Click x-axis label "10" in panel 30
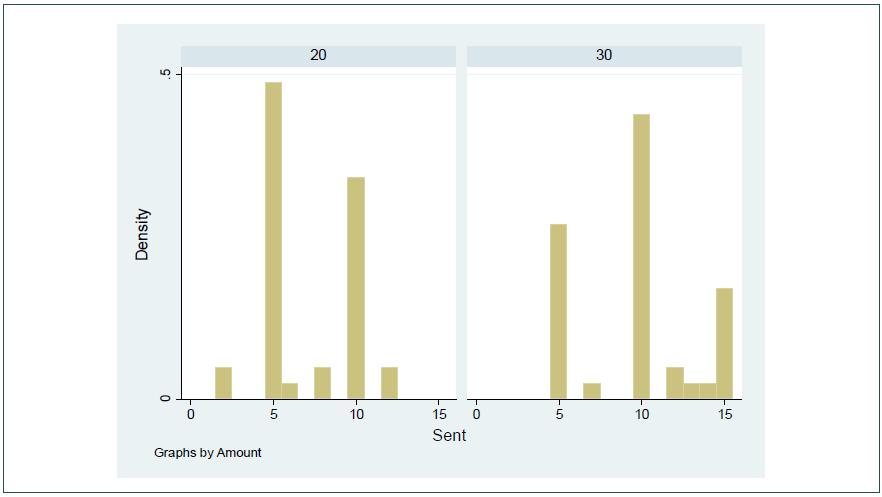The height and width of the screenshot is (497, 882). click(x=641, y=413)
